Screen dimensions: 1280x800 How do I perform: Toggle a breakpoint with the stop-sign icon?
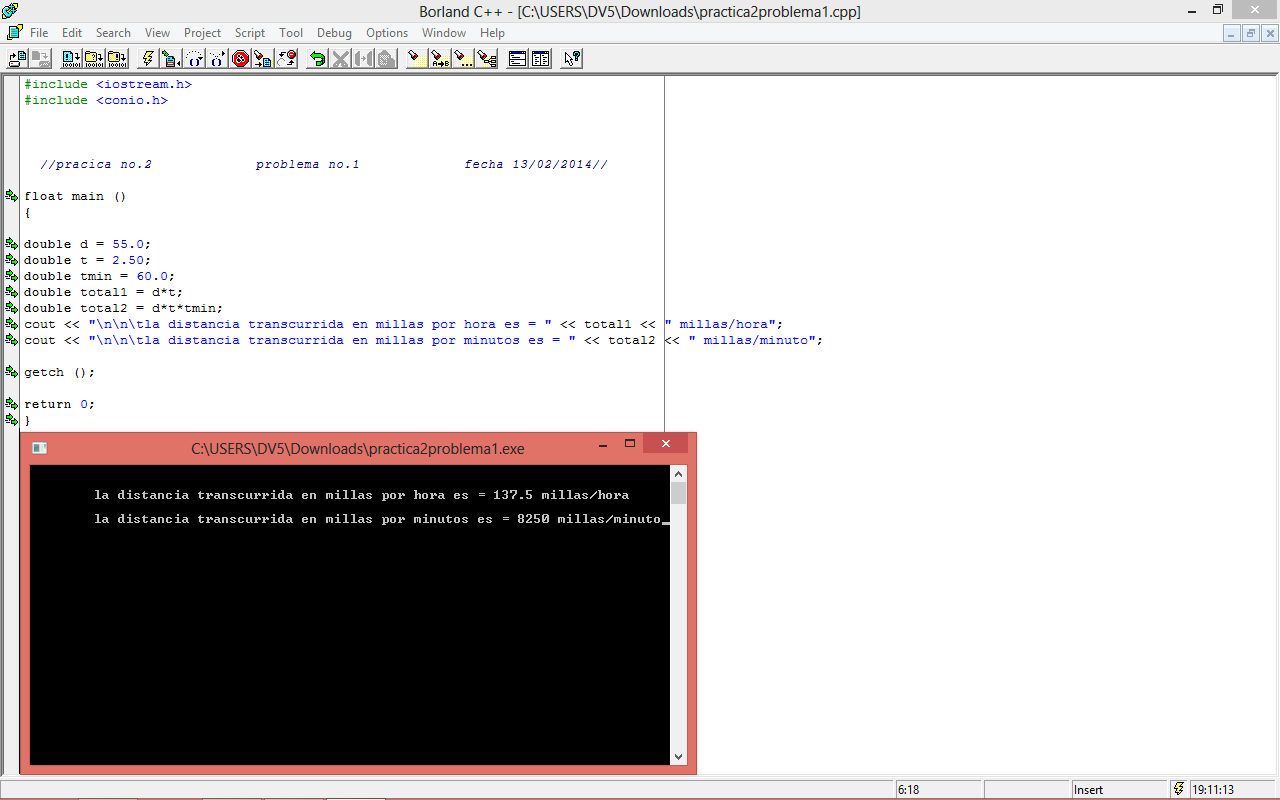tap(241, 58)
